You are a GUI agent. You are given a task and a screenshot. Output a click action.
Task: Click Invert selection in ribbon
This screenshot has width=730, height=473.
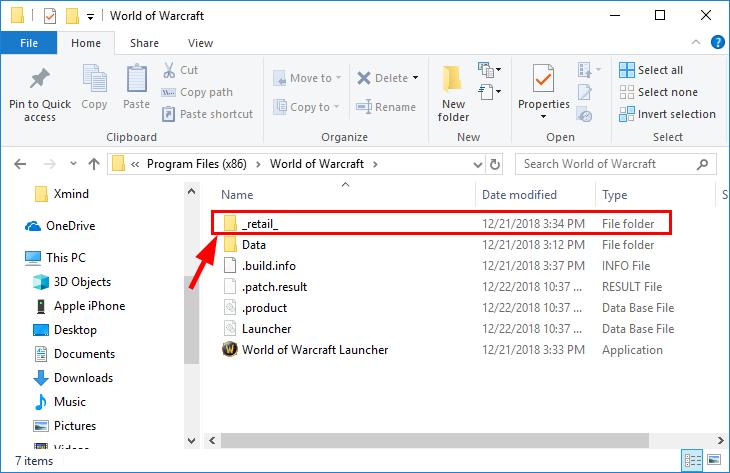click(667, 114)
